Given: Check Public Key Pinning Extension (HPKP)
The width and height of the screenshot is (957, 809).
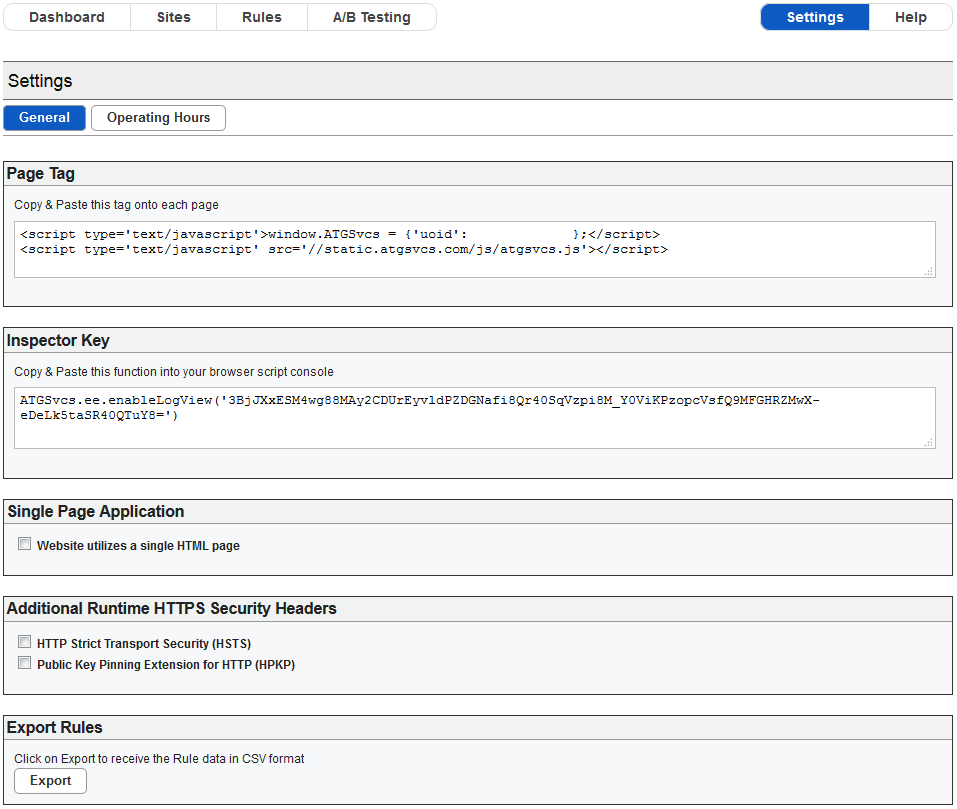Looking at the screenshot, I should [24, 663].
